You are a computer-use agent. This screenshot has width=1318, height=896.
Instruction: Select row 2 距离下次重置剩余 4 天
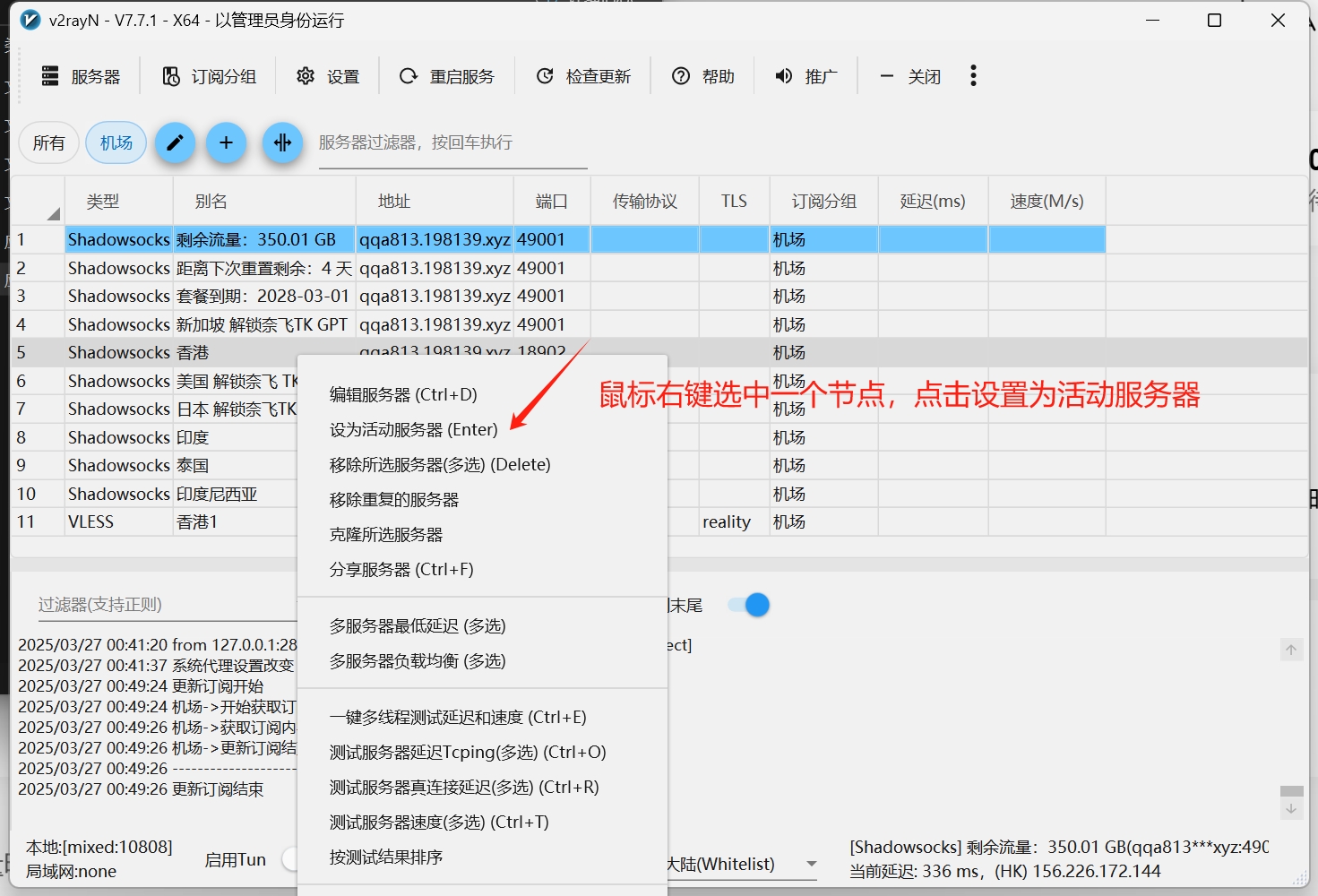[x=557, y=268]
